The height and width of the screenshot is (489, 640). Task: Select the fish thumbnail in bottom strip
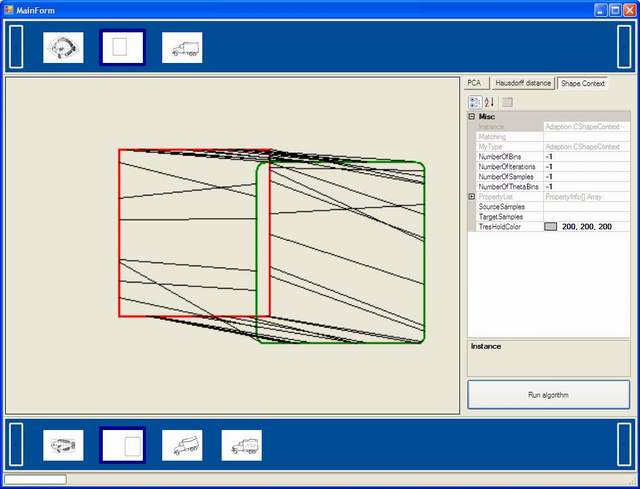pyautogui.click(x=63, y=445)
